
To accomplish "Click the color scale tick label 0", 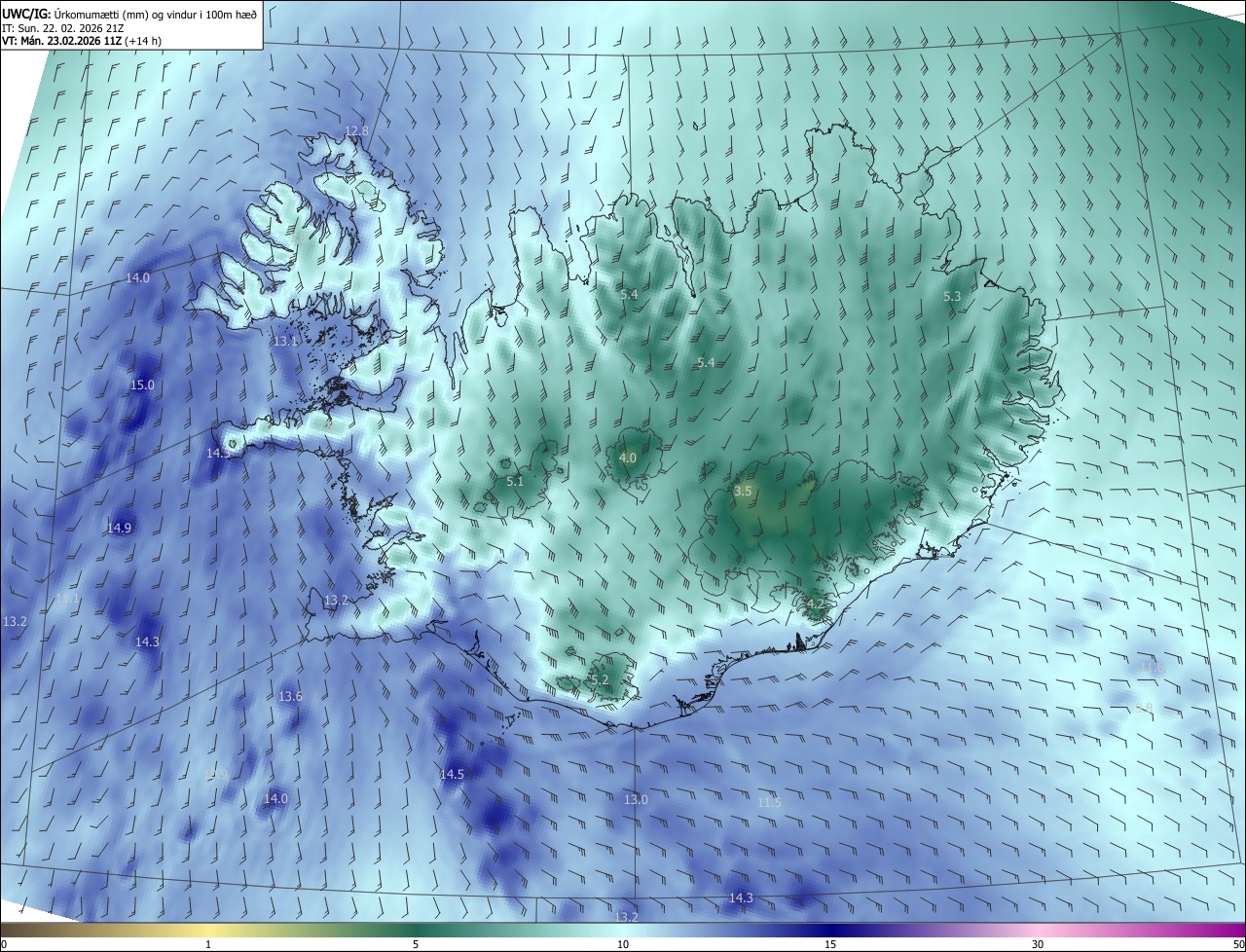I will (x=4, y=944).
